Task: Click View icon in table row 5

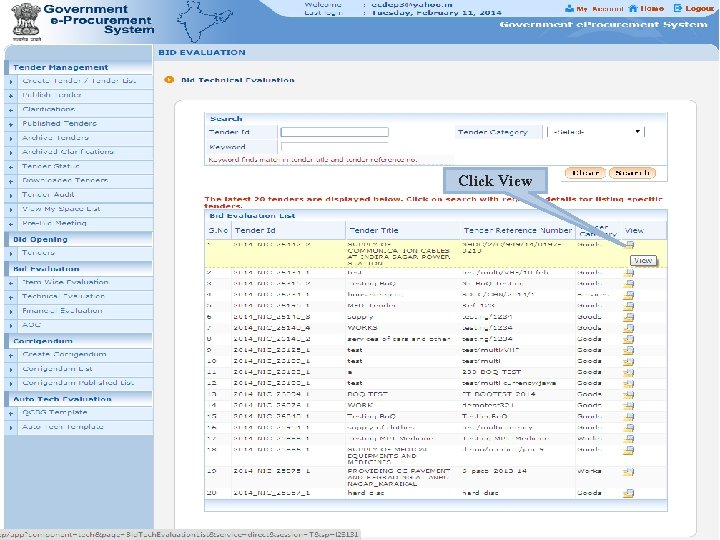Action: (629, 306)
